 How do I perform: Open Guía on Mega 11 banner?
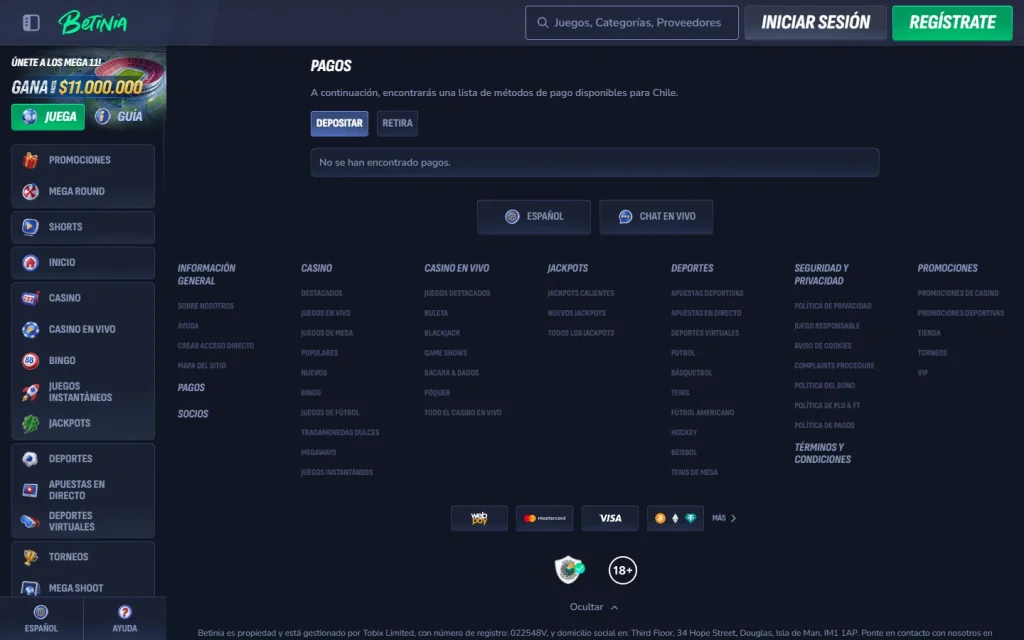tap(119, 117)
